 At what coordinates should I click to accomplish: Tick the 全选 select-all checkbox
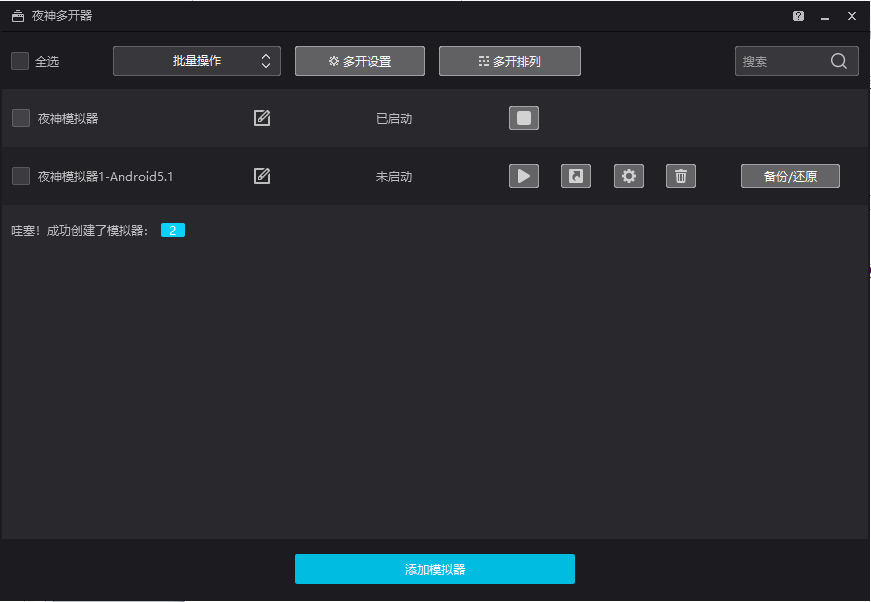click(20, 61)
